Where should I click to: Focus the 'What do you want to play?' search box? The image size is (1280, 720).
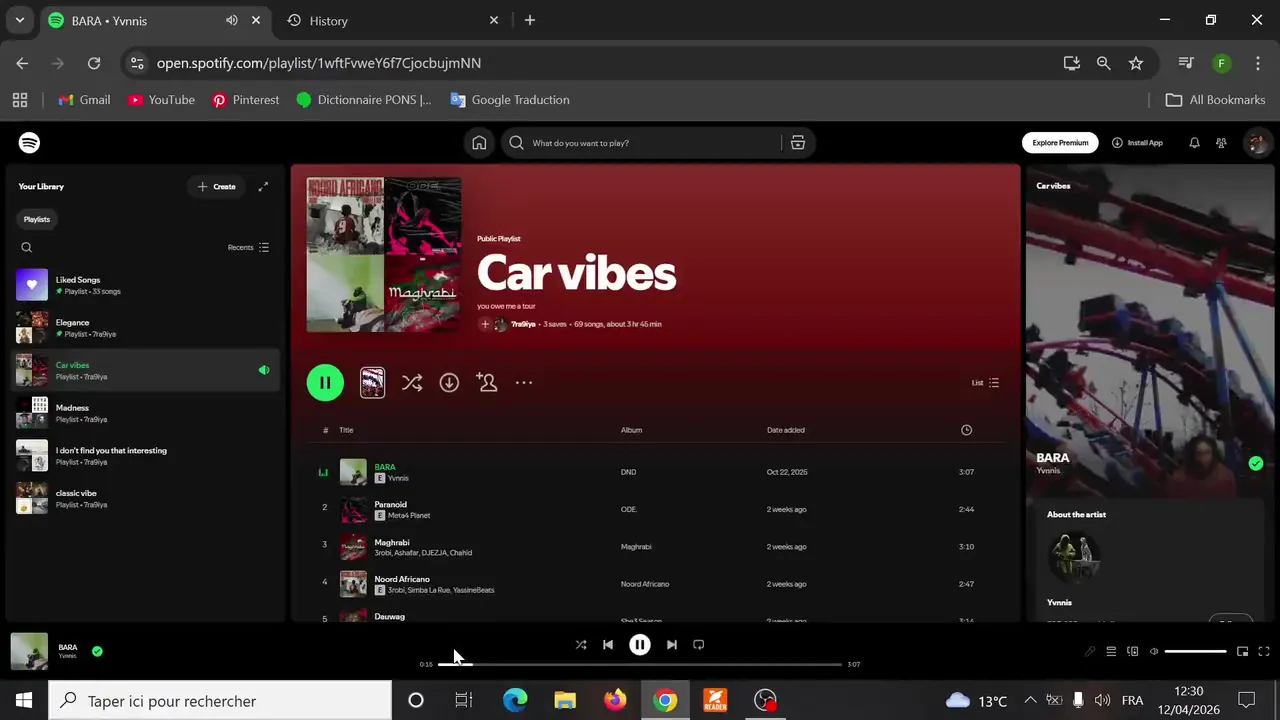point(640,143)
